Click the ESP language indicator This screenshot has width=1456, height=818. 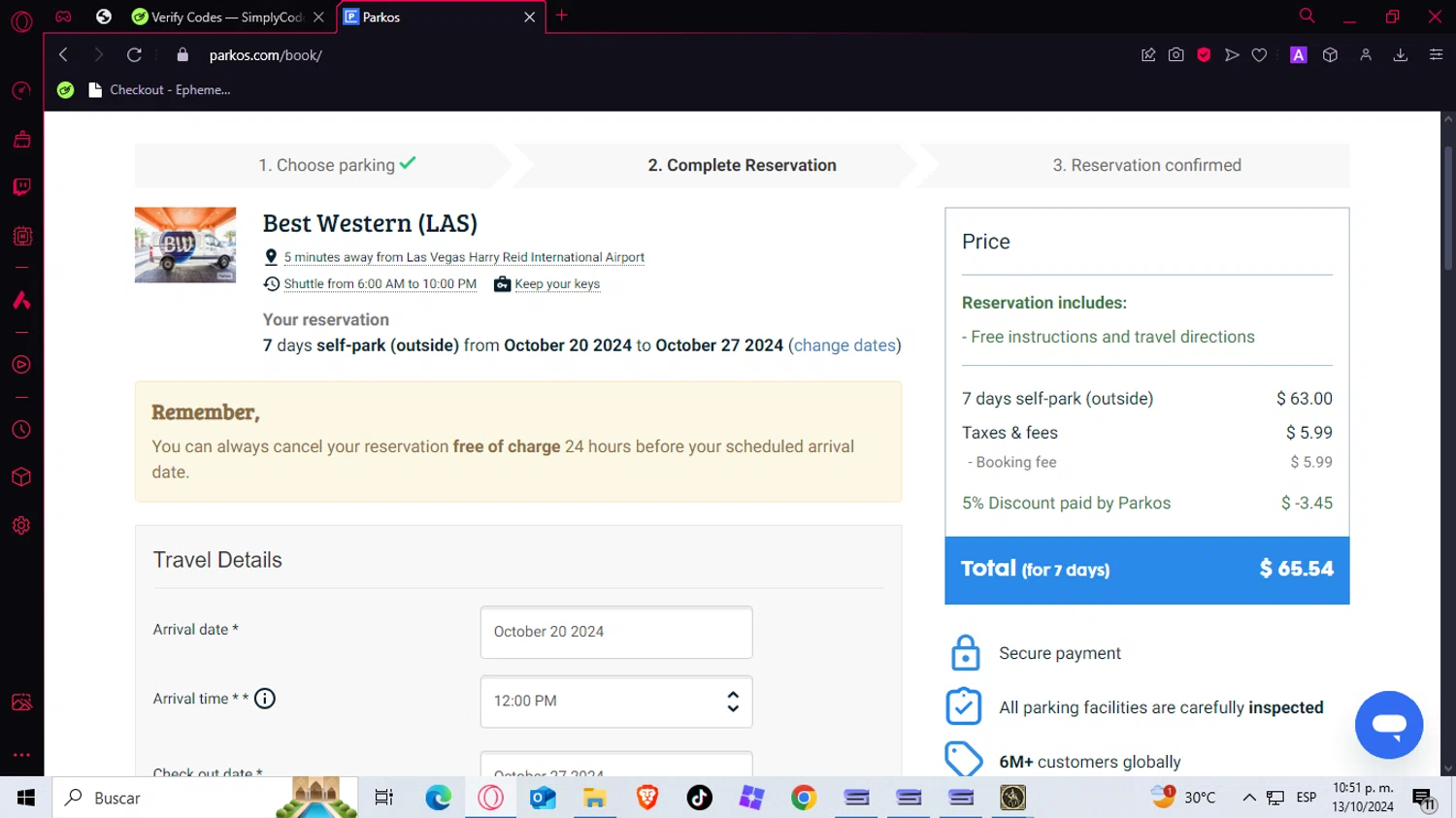click(1307, 798)
